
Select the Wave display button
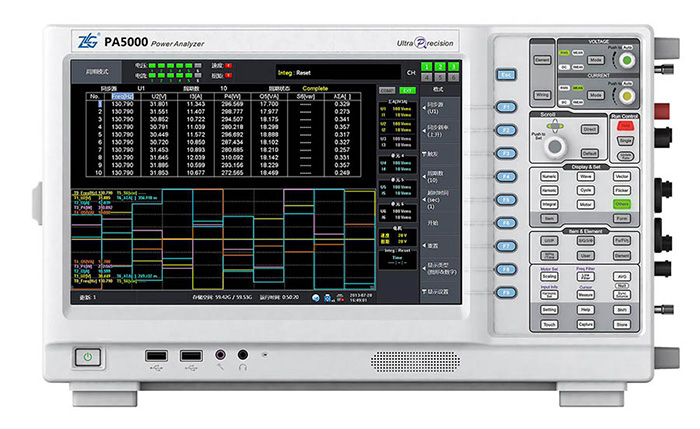tap(585, 177)
